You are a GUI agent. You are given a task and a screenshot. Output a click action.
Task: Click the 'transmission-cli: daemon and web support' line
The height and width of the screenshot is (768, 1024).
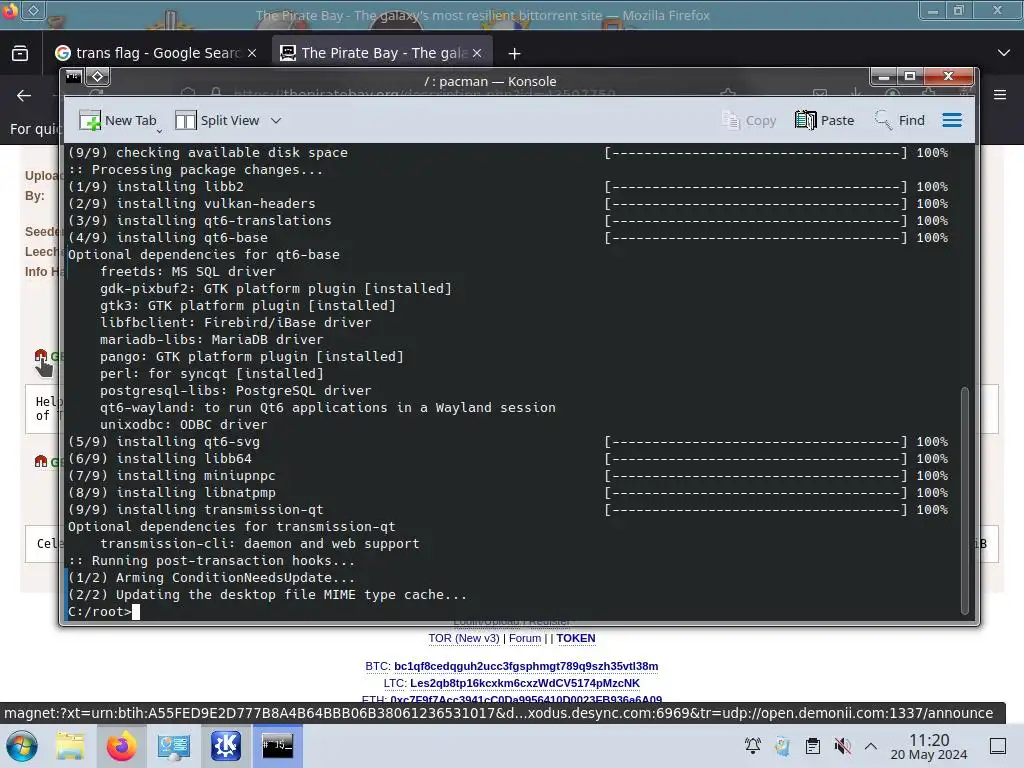[259, 543]
